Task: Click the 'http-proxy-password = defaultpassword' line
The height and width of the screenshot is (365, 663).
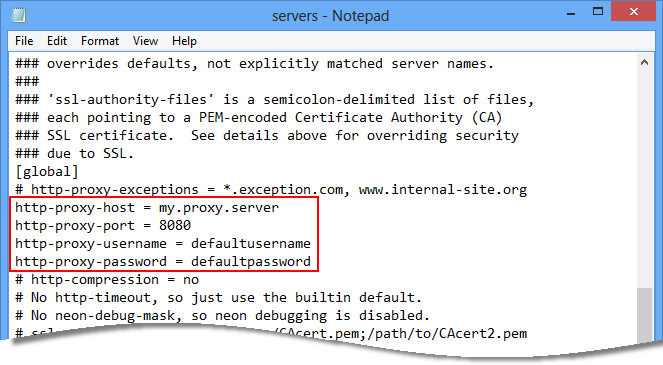Action: point(163,262)
